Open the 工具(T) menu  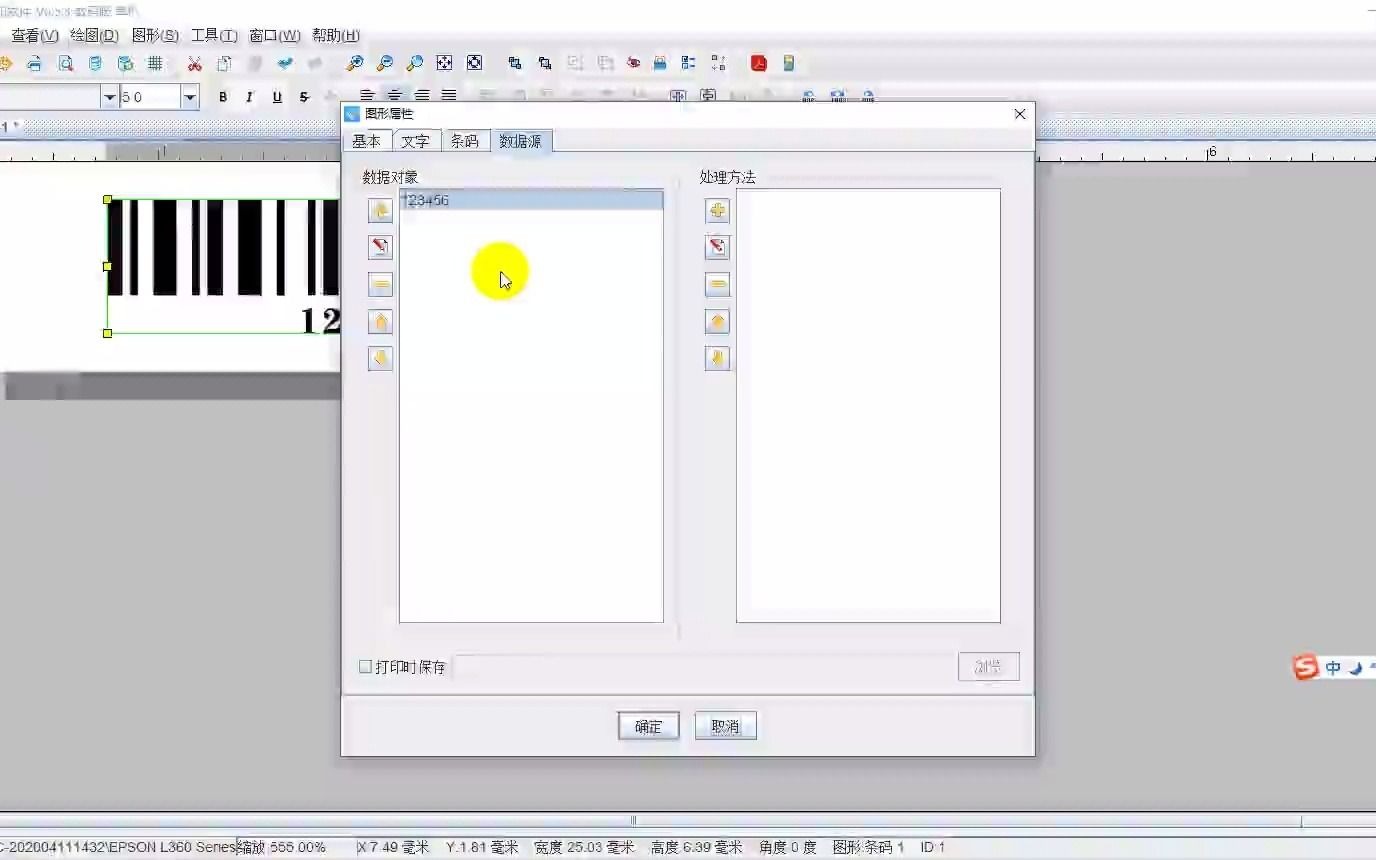point(214,35)
